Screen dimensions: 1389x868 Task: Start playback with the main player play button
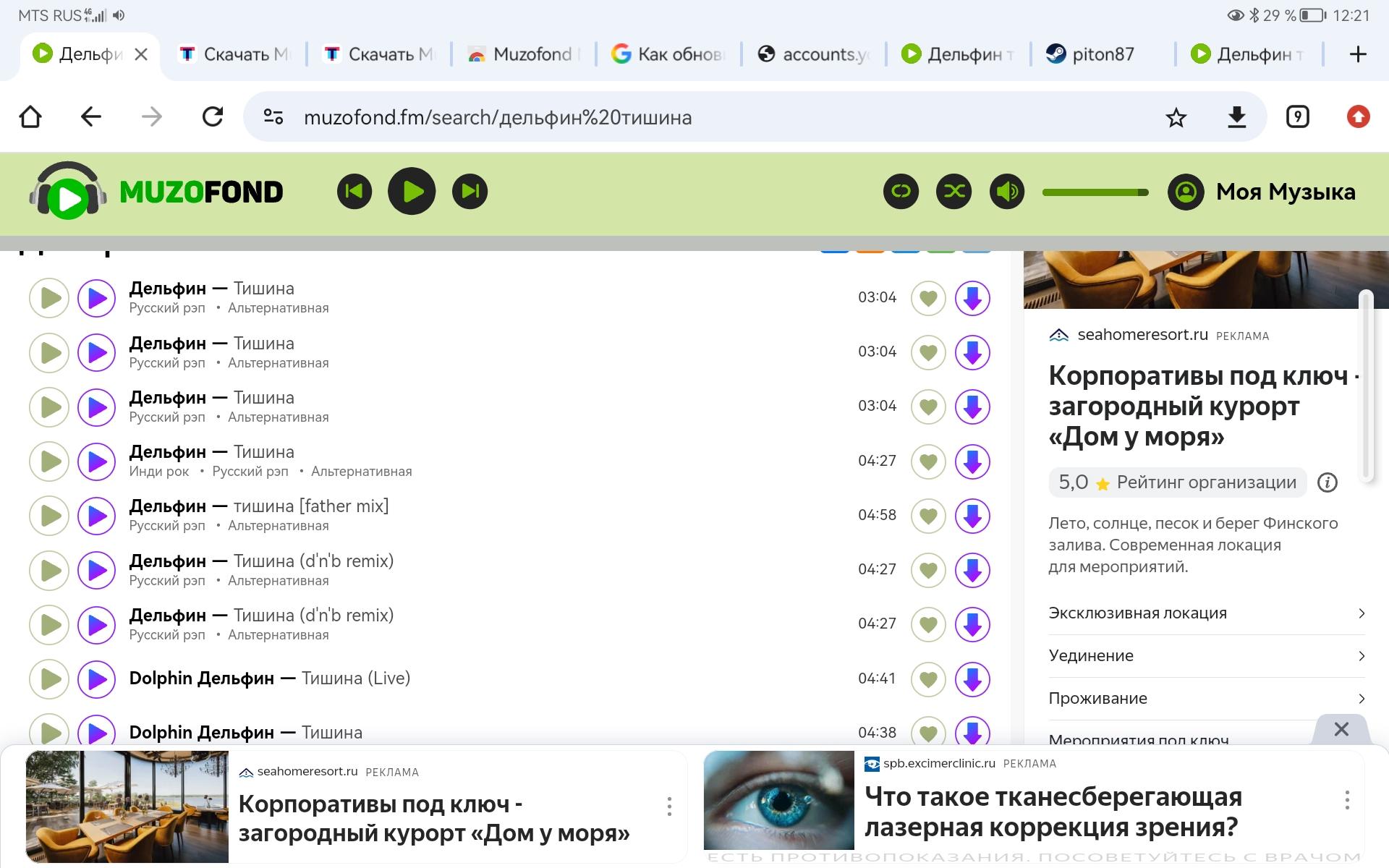412,192
